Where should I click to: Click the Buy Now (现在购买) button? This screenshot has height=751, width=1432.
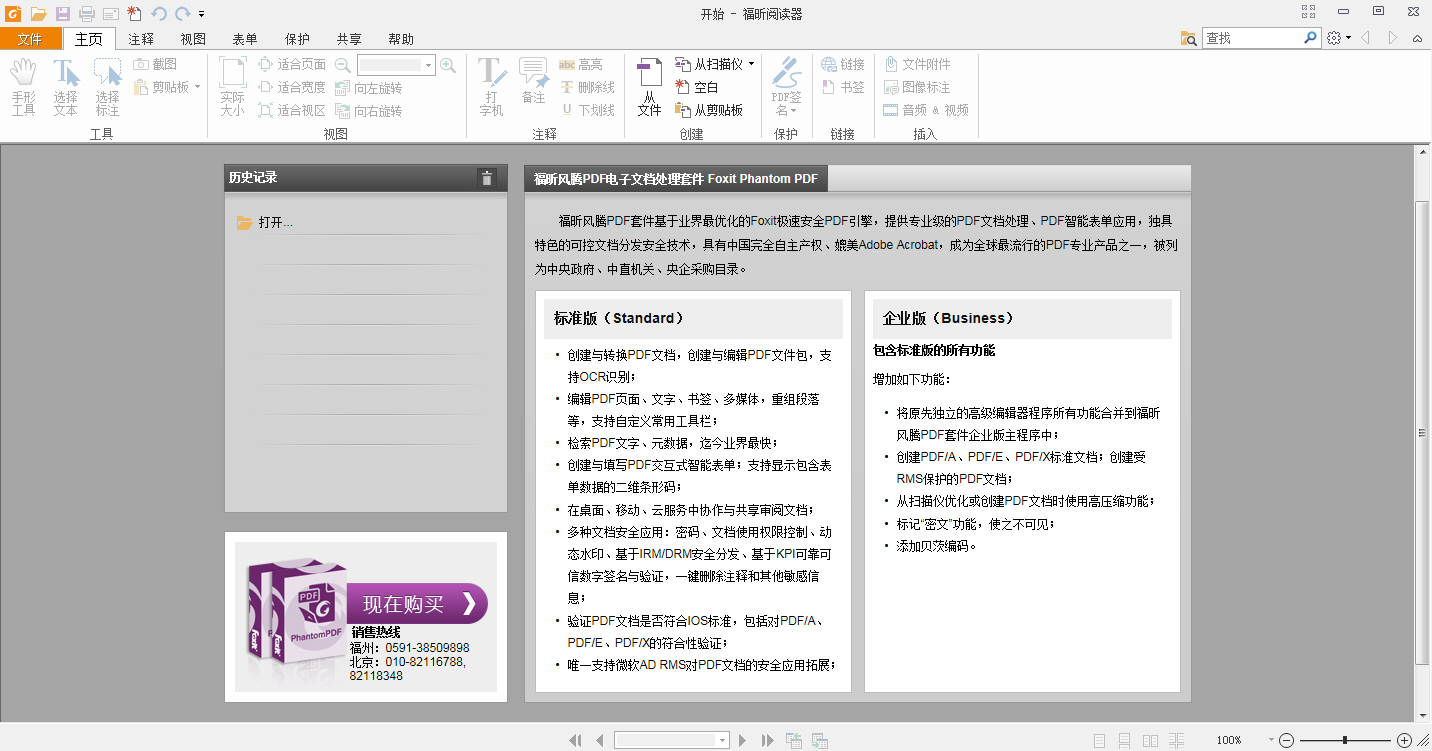pyautogui.click(x=417, y=604)
